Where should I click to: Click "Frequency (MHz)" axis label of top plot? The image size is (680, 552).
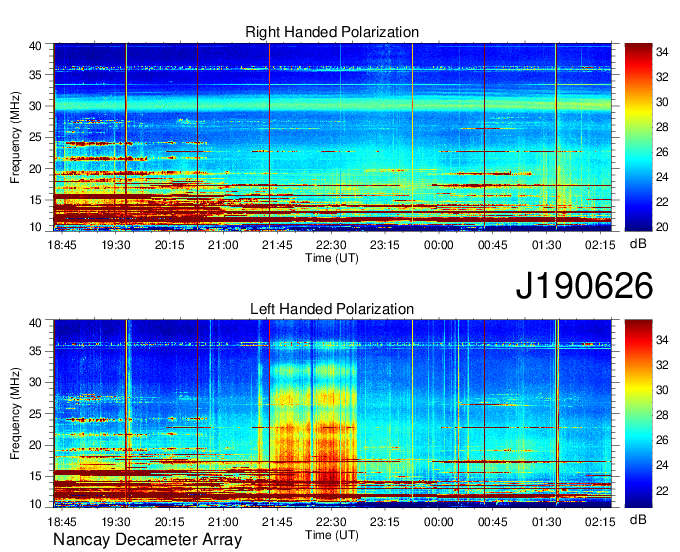click(15, 137)
